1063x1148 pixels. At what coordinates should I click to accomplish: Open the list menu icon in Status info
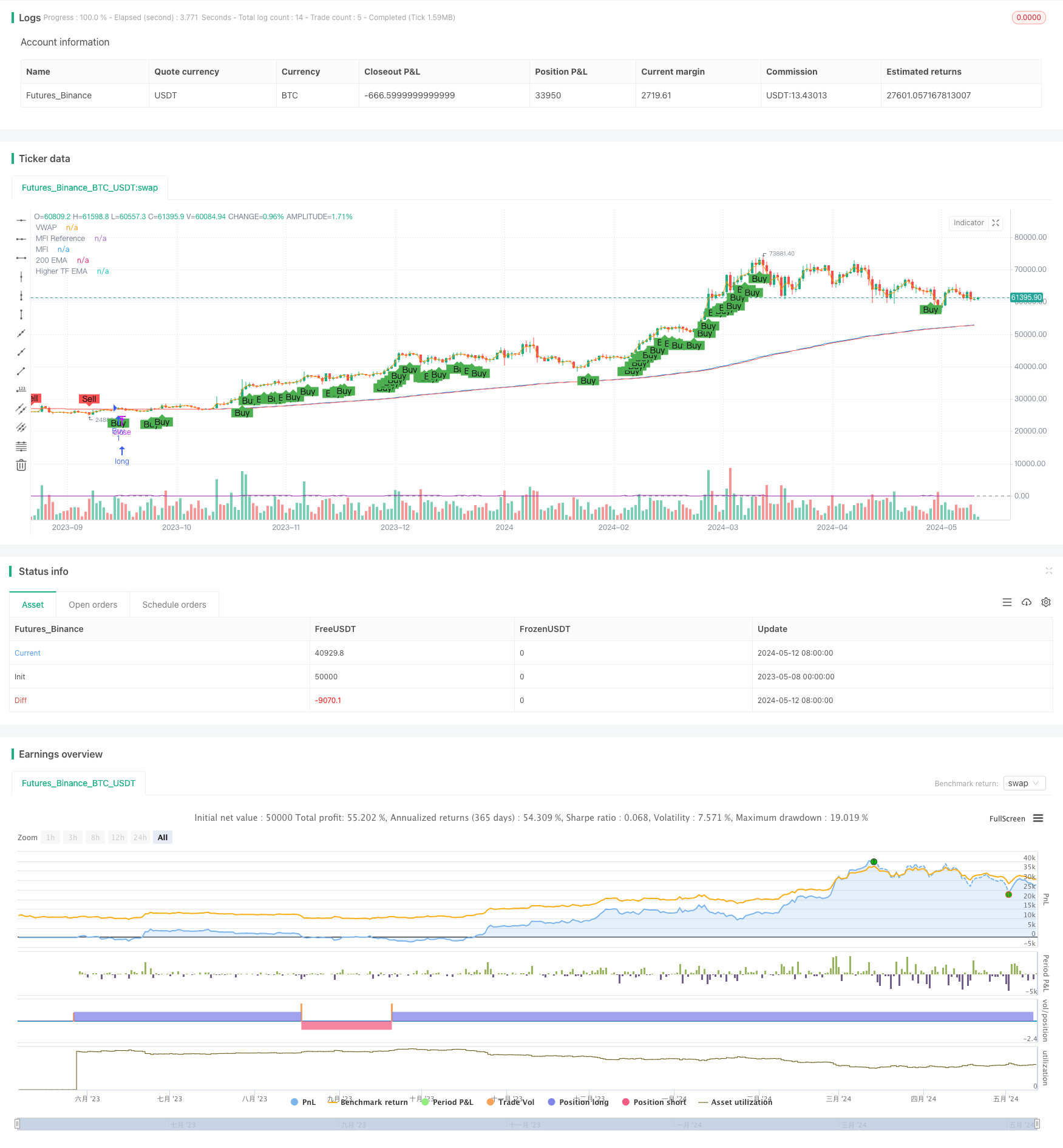1007,602
